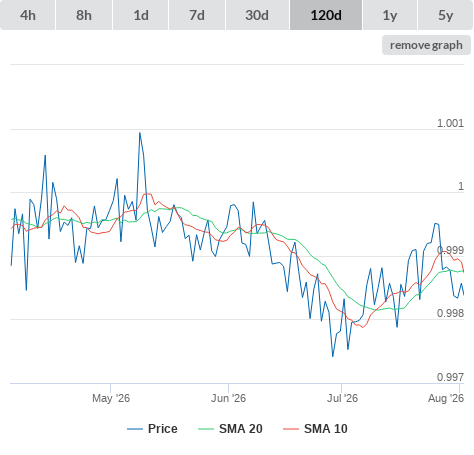Switch to the 8h time range
The image size is (474, 455).
84,15
